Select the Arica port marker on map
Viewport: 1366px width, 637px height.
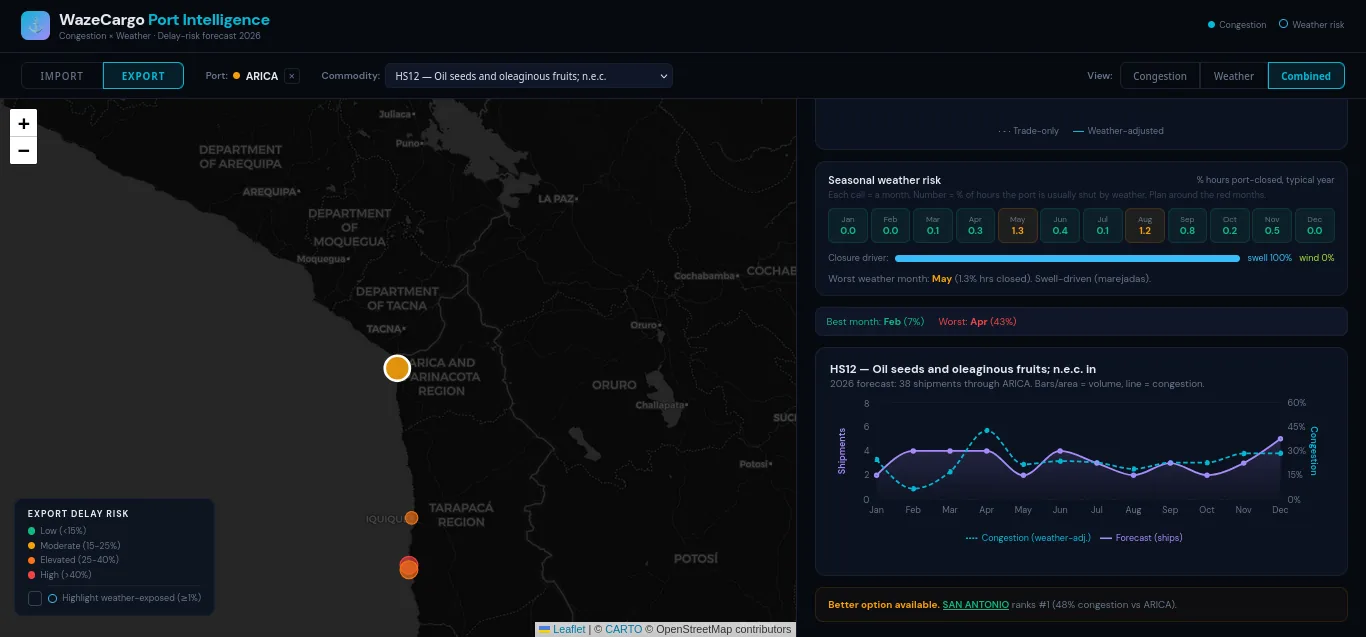pos(397,368)
